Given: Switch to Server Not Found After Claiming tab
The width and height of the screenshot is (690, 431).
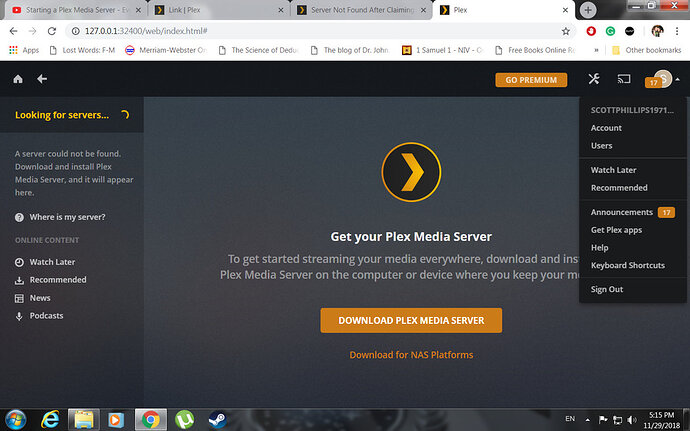Looking at the screenshot, I should [362, 10].
